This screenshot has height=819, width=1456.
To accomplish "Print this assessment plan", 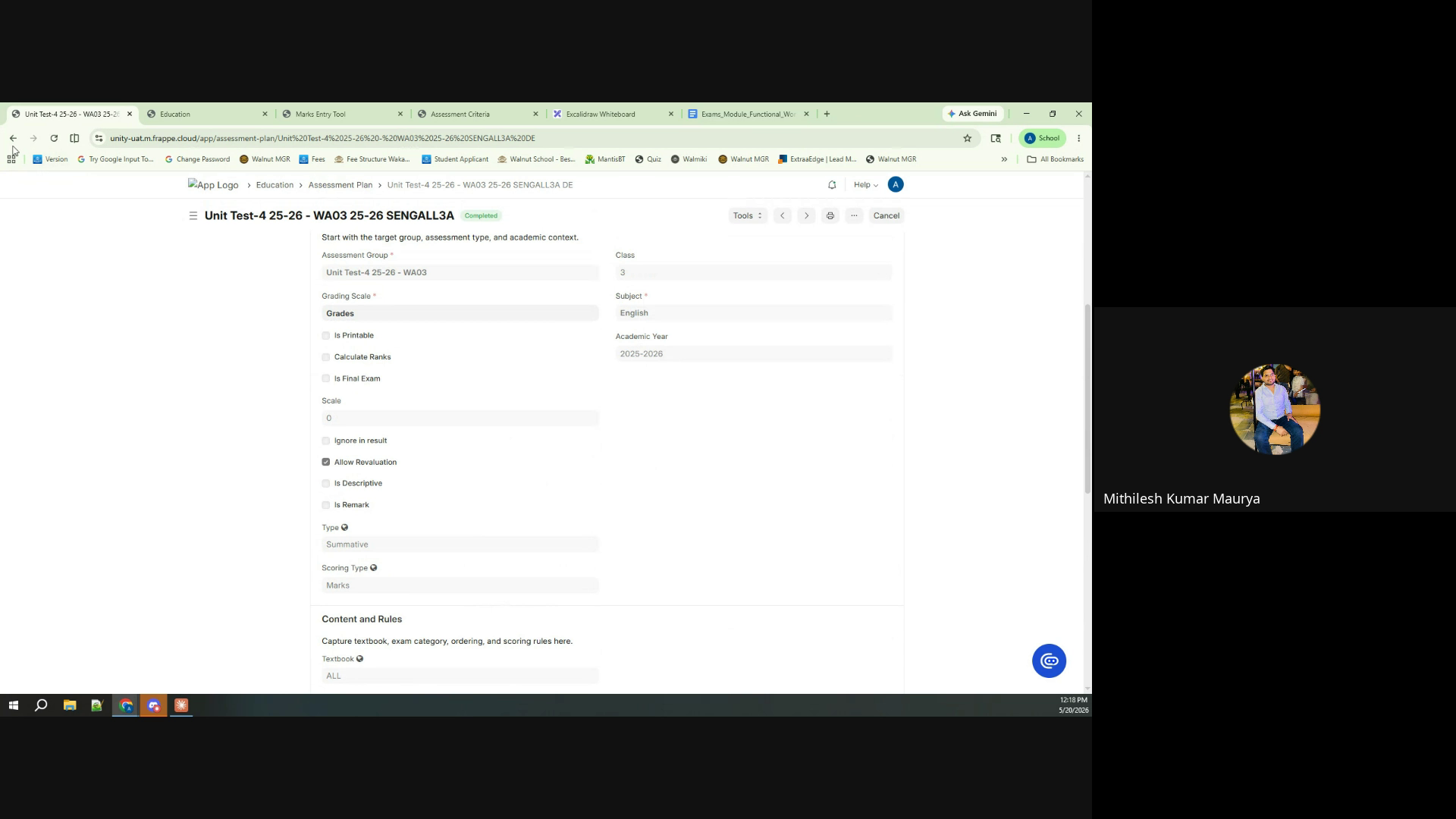I will [830, 216].
